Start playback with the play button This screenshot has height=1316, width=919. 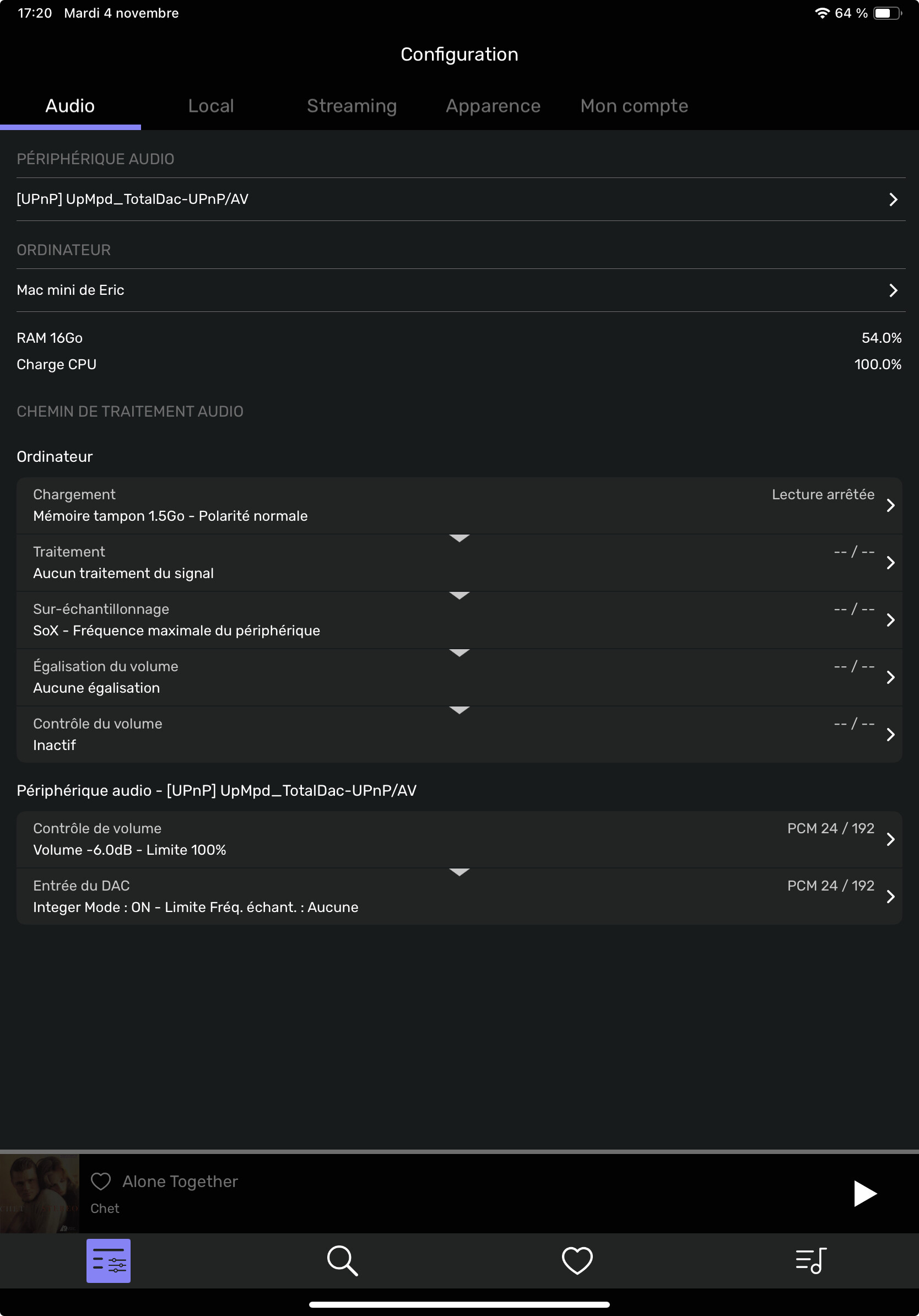pyautogui.click(x=864, y=1194)
